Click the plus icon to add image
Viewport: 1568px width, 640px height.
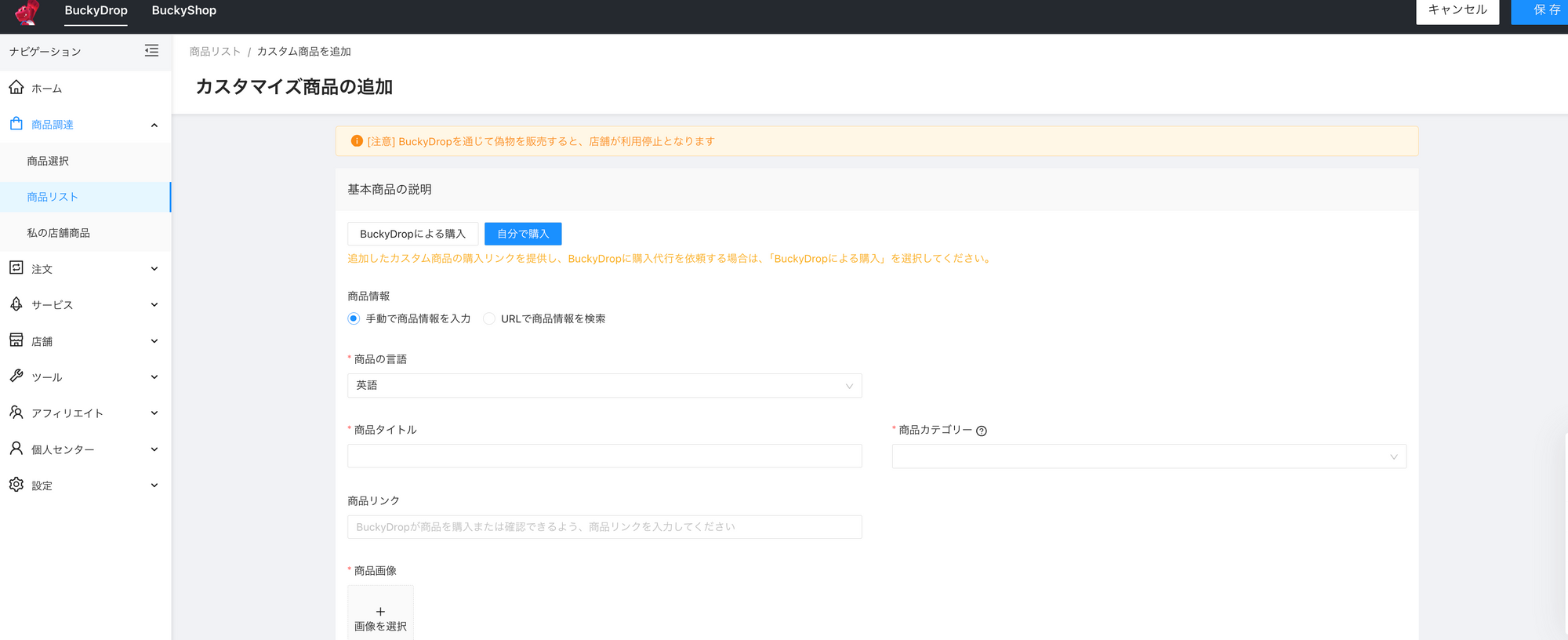380,612
